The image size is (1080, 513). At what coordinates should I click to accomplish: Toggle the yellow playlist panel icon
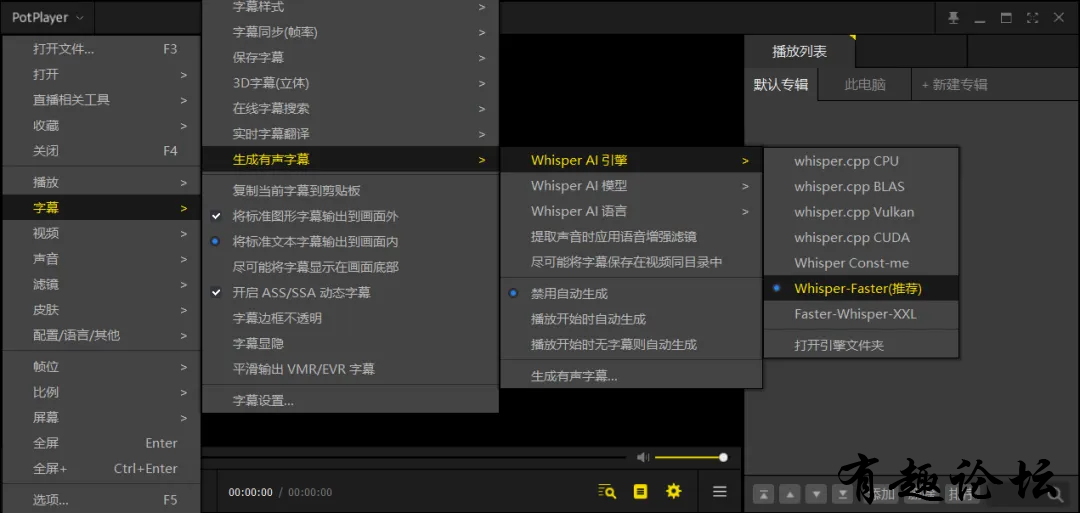pyautogui.click(x=641, y=491)
